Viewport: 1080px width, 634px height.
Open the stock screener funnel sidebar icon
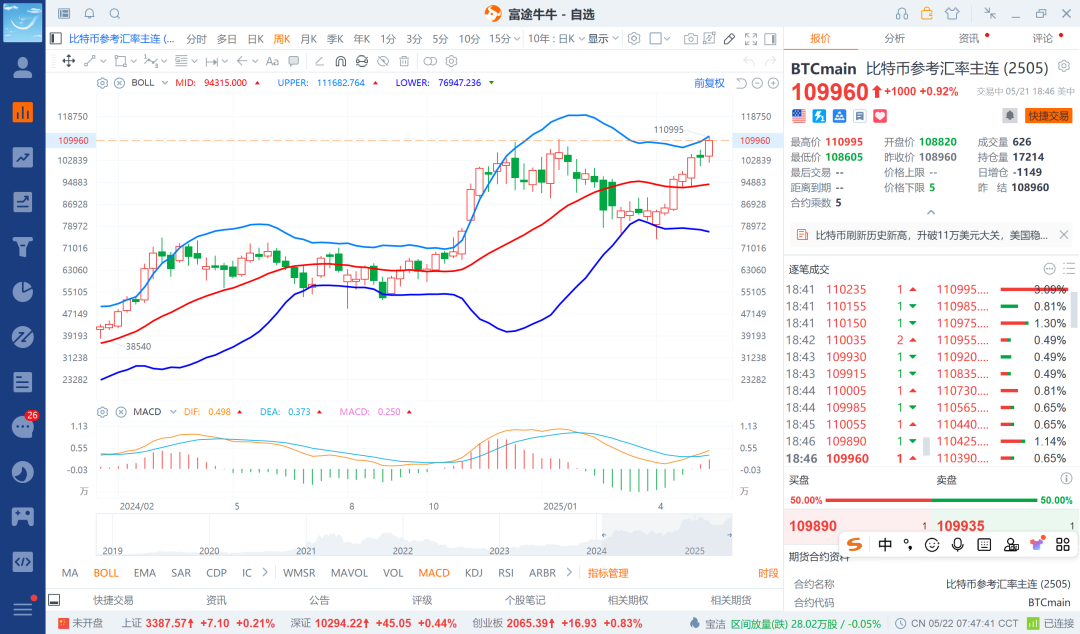[x=23, y=247]
